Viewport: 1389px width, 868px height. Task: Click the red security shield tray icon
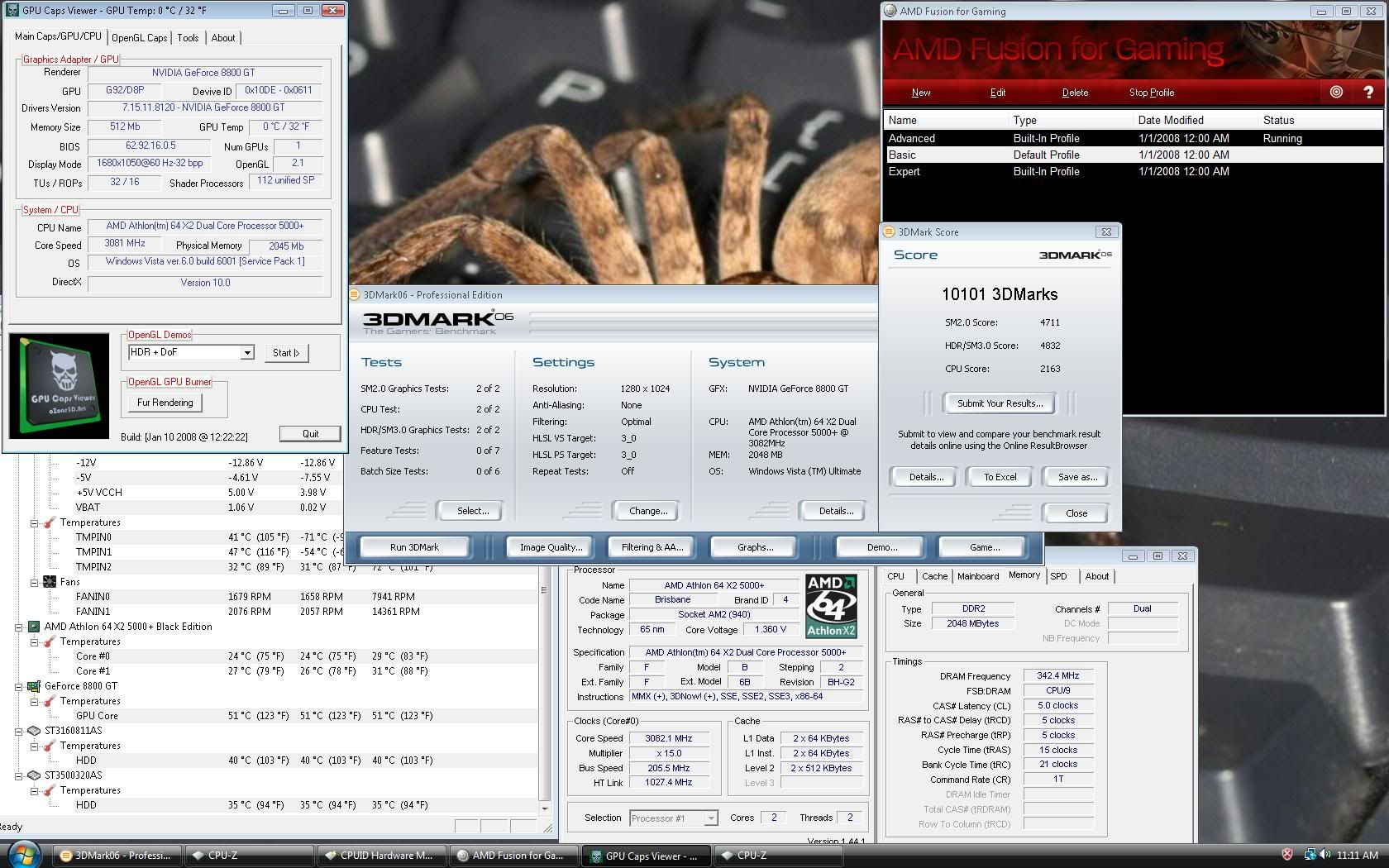[x=1287, y=855]
